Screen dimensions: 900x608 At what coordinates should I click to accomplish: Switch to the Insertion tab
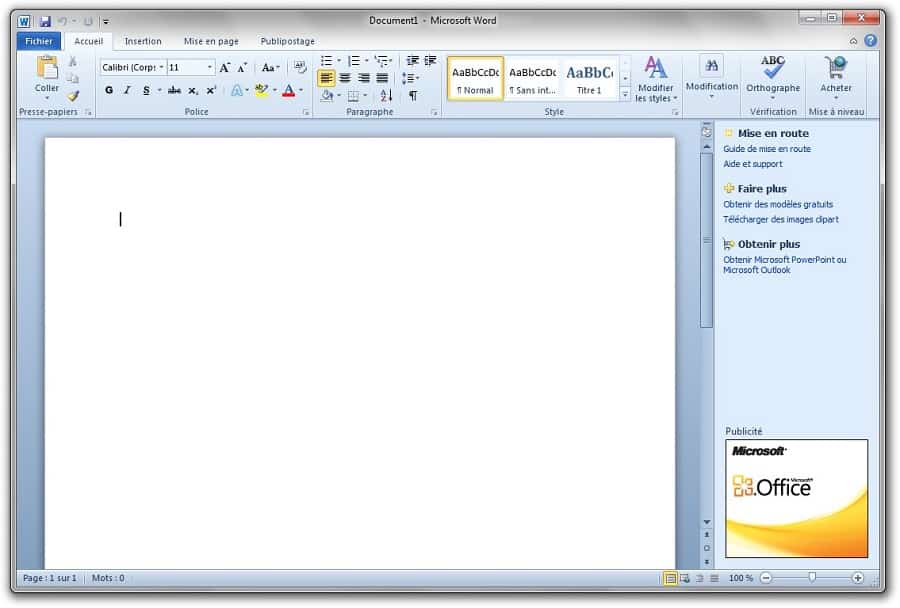(143, 41)
